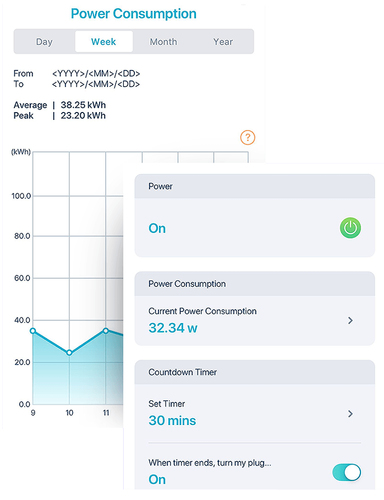Click the chart data point at 9
The width and height of the screenshot is (384, 500).
coord(33,331)
